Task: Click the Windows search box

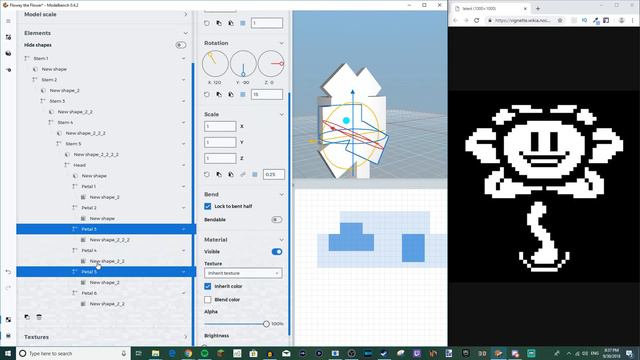Action: 73,353
